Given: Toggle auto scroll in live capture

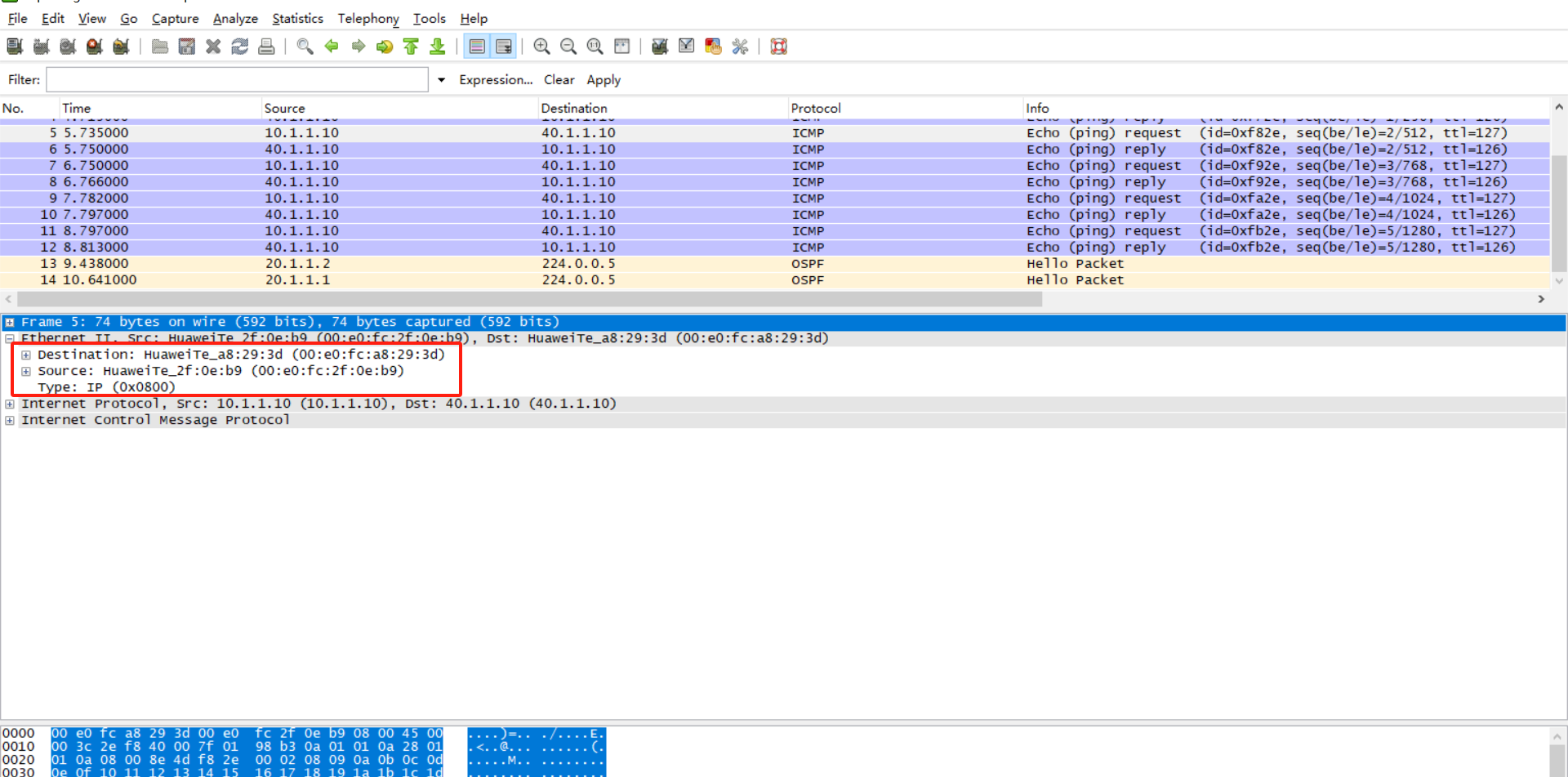Looking at the screenshot, I should [x=504, y=47].
